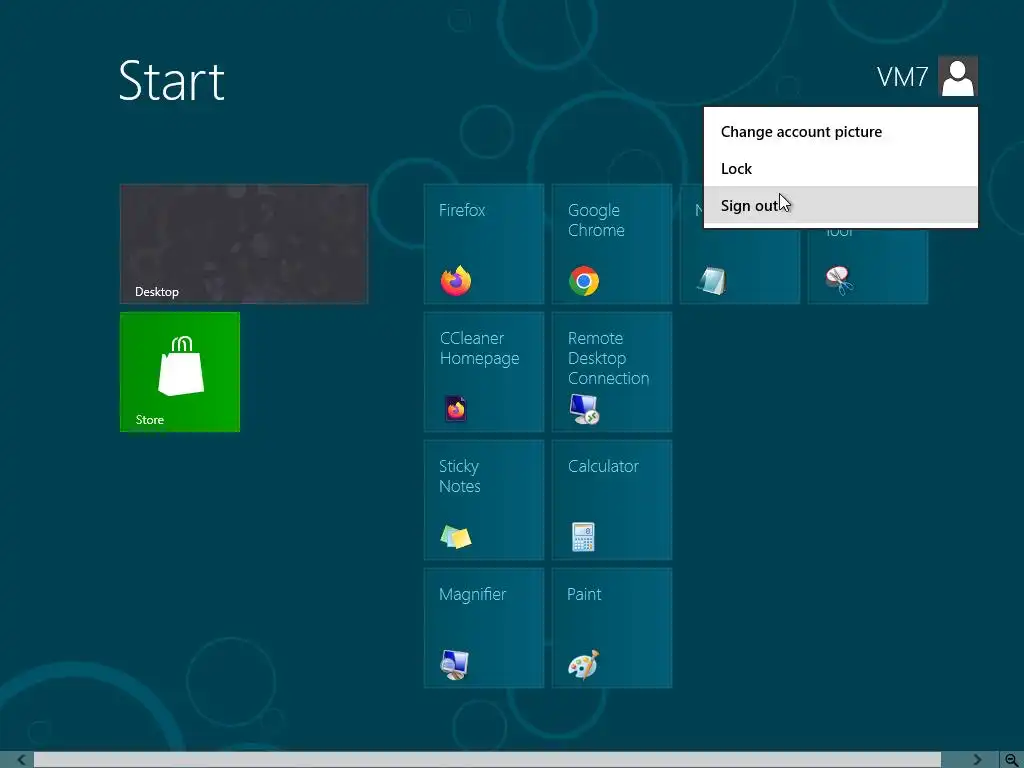Screen dimensions: 1024x768
Task: Click the VM7 account avatar picture
Action: (x=958, y=76)
